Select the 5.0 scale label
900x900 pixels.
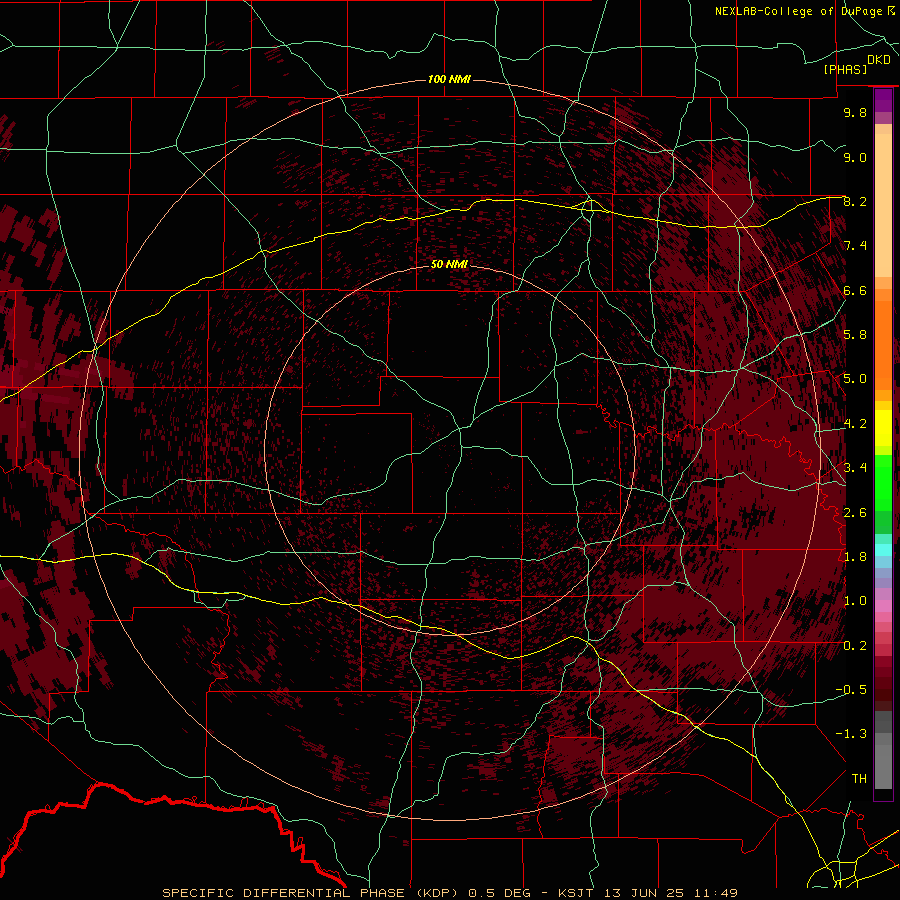[x=855, y=379]
